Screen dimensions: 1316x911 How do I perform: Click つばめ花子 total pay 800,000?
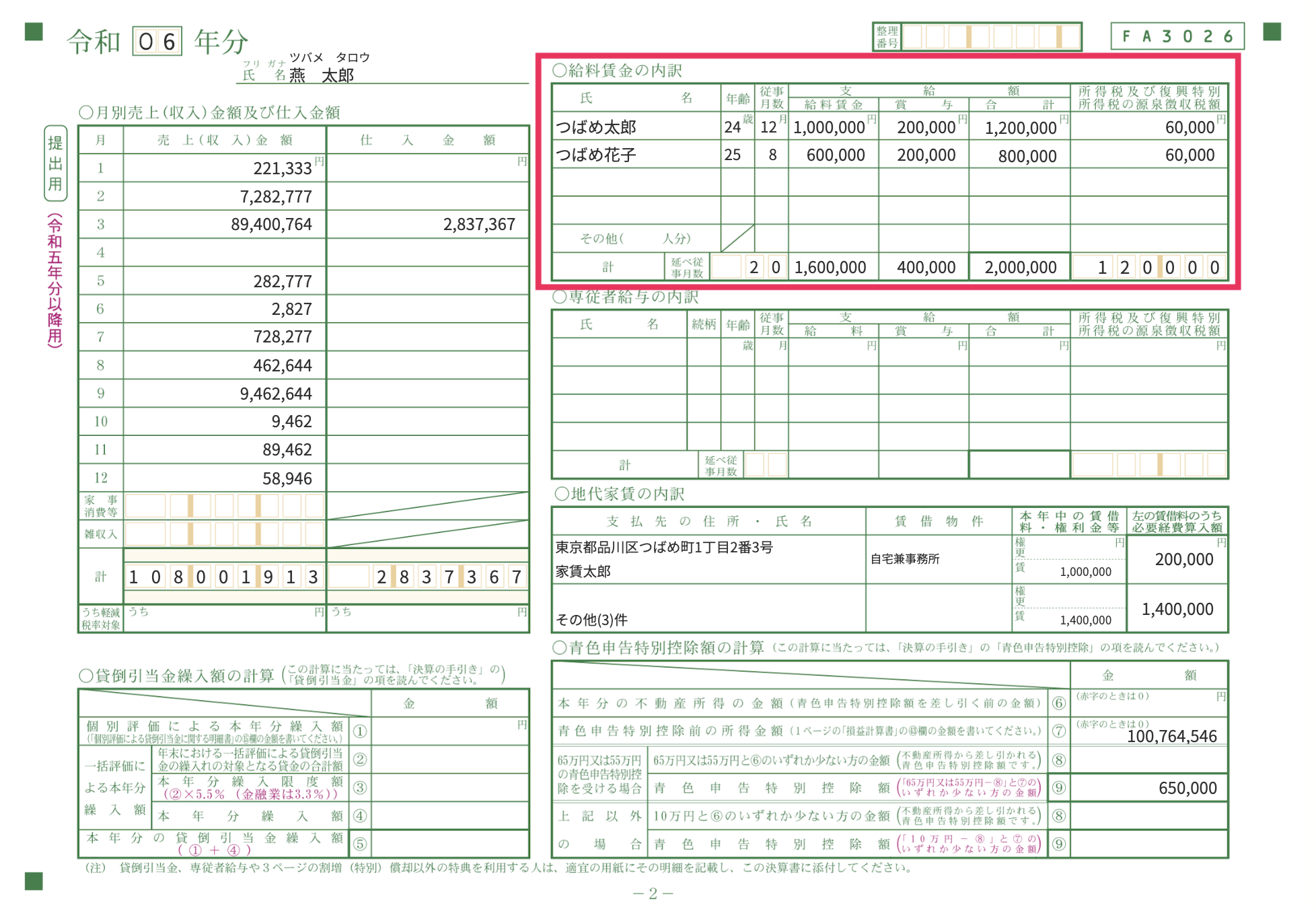point(1027,157)
